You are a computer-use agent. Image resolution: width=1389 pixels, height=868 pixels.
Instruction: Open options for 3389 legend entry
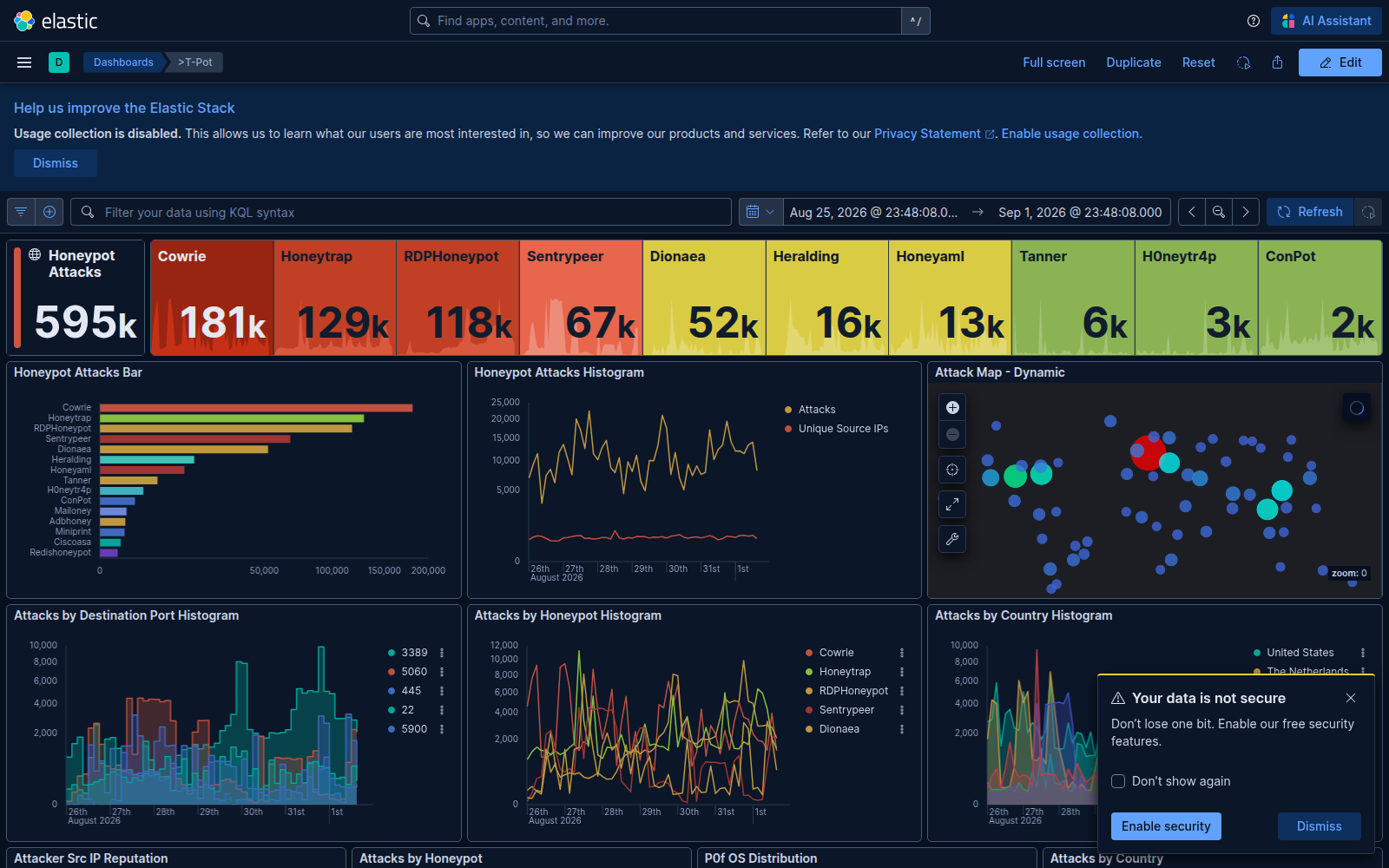tap(442, 653)
